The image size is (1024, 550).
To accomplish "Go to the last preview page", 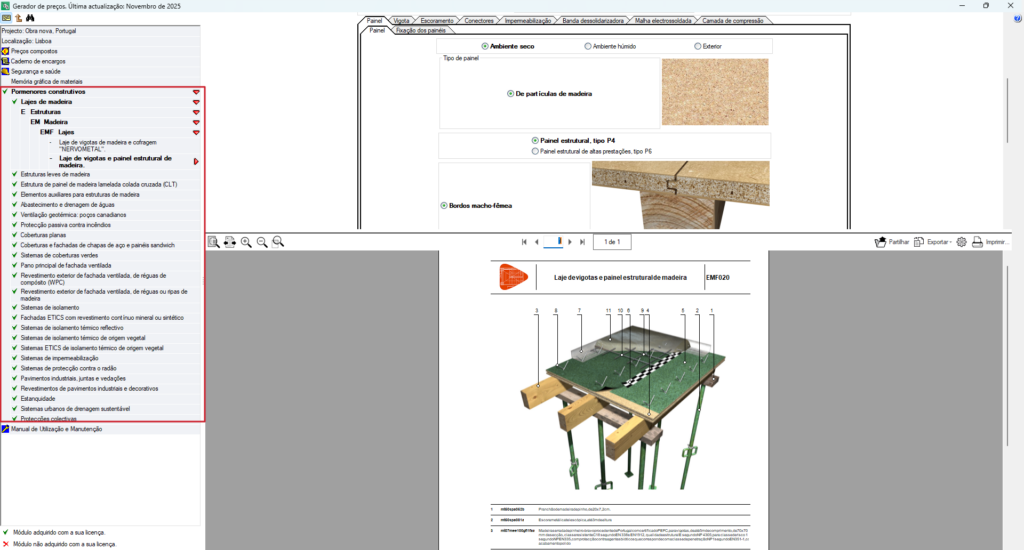I will tap(583, 242).
